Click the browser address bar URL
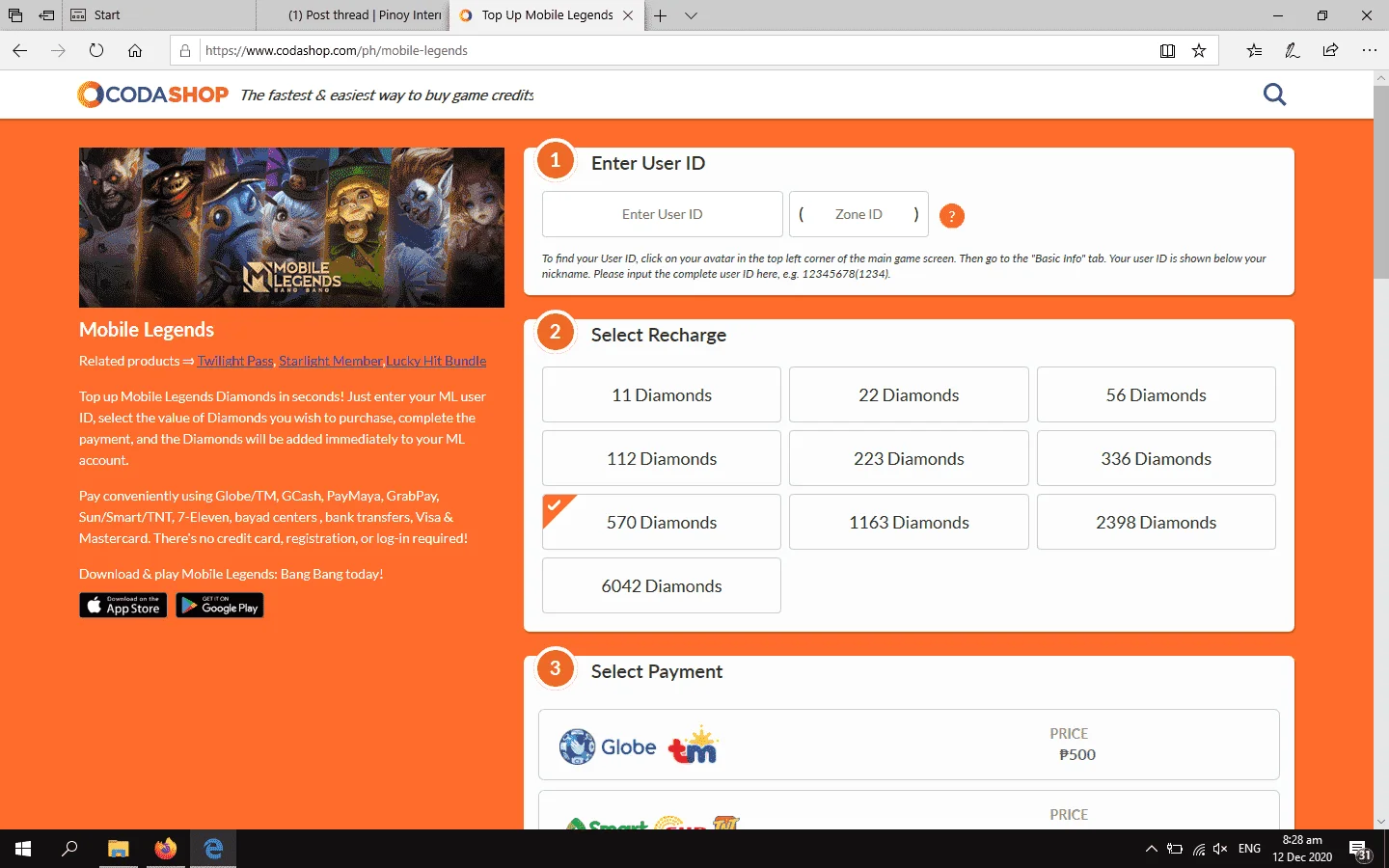This screenshot has height=868, width=1389. pos(337,51)
